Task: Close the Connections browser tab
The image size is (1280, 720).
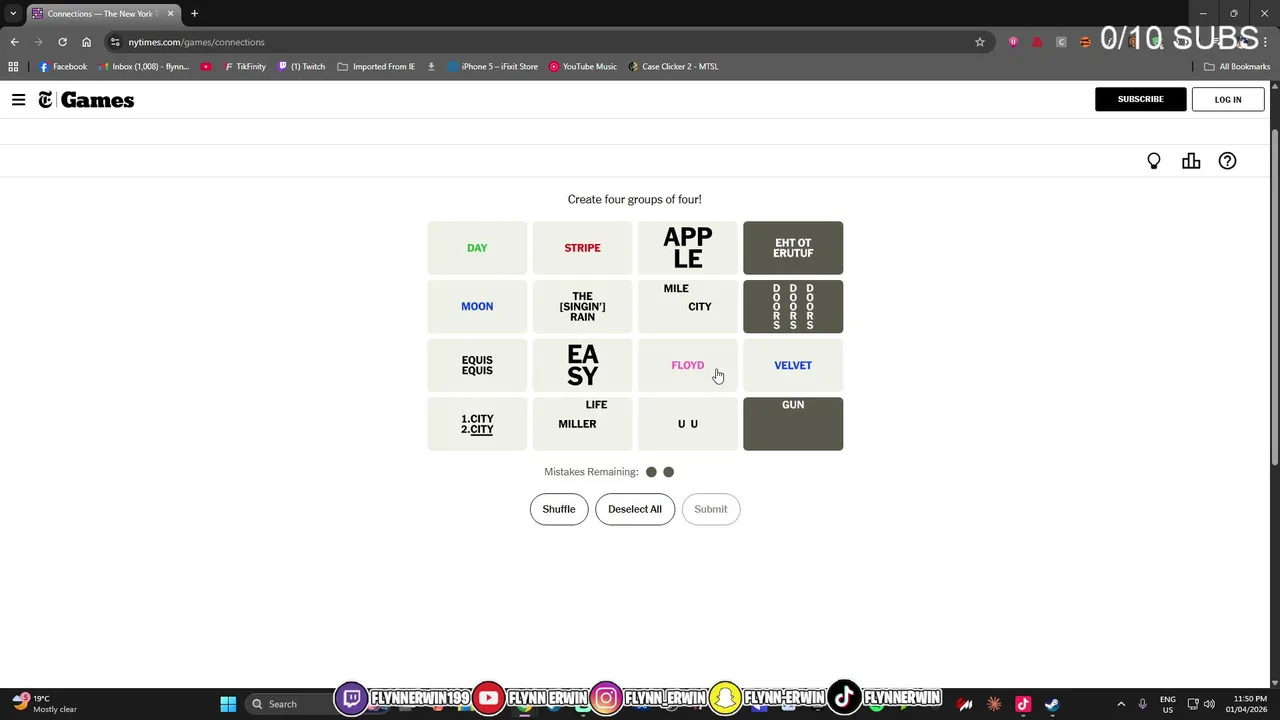Action: coord(170,14)
